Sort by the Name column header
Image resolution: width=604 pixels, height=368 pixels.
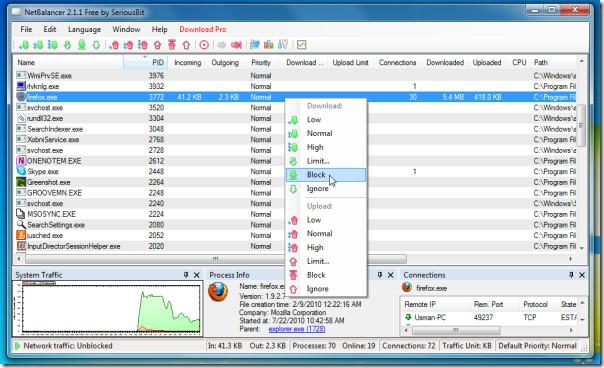click(x=69, y=62)
